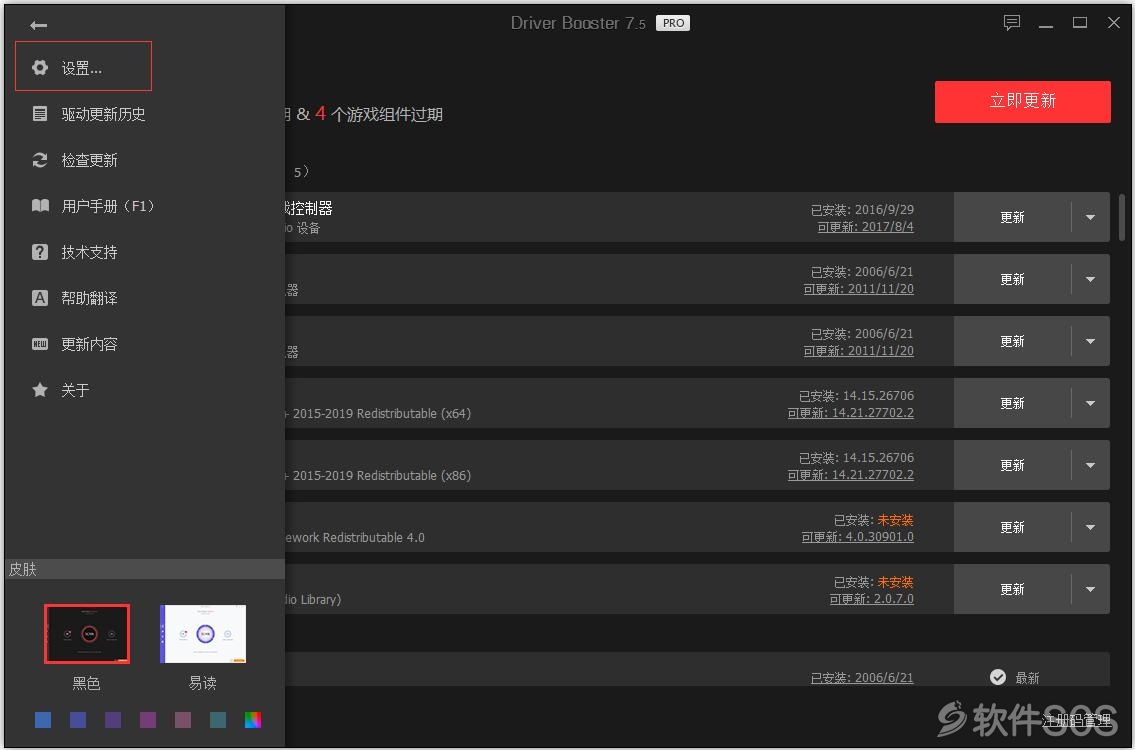Click 更新 for driver installed 2016/9/29

[x=1012, y=217]
